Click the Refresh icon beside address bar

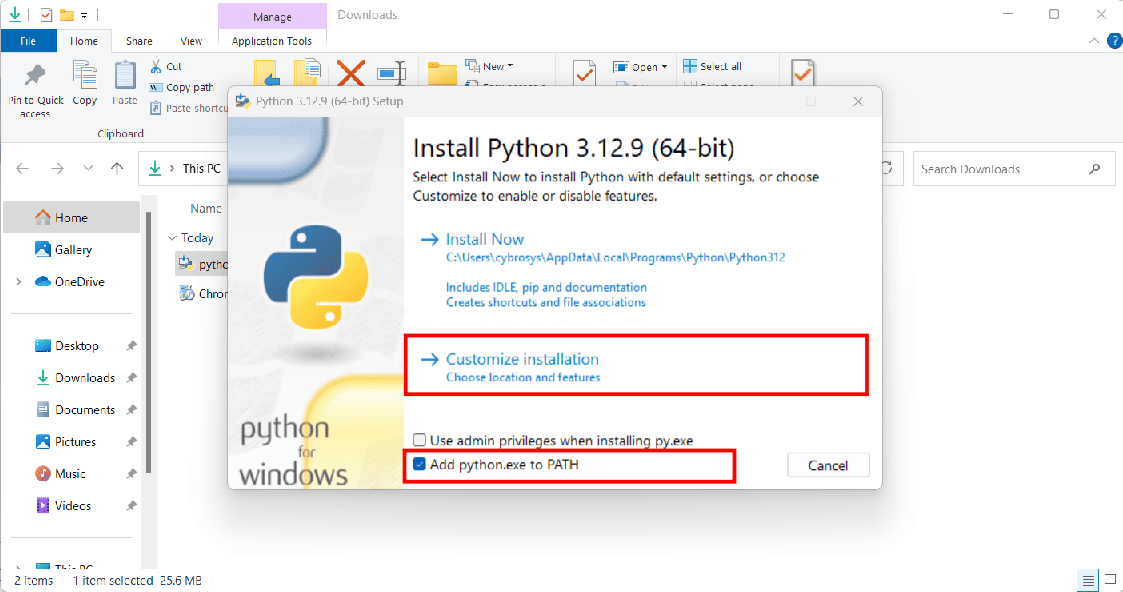tap(887, 168)
